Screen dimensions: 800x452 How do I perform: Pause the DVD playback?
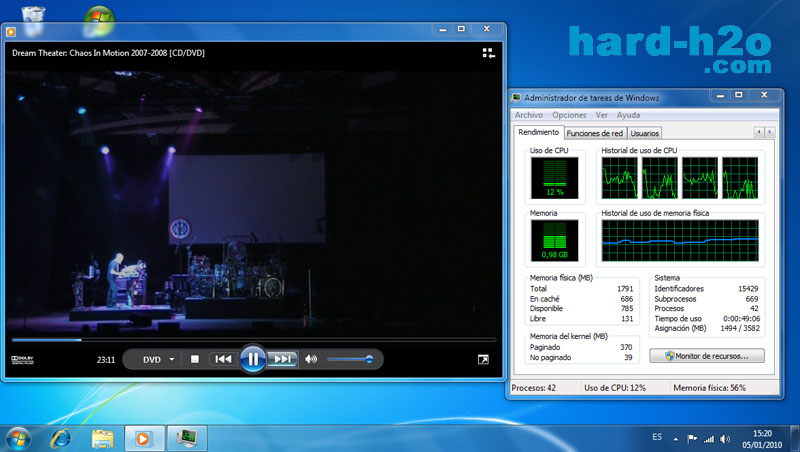point(253,358)
